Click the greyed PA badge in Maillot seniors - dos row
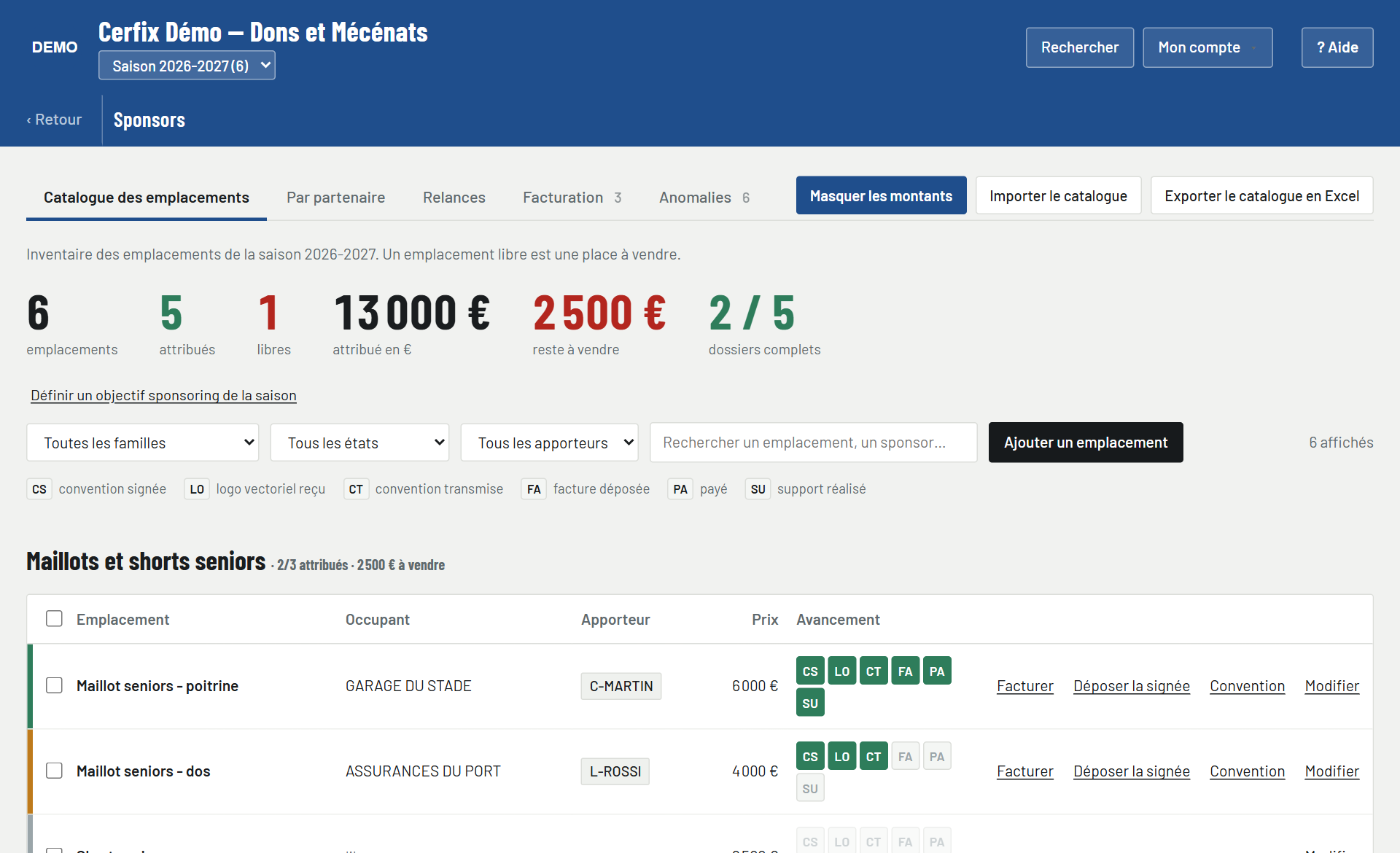Viewport: 1400px width, 853px height. [937, 756]
